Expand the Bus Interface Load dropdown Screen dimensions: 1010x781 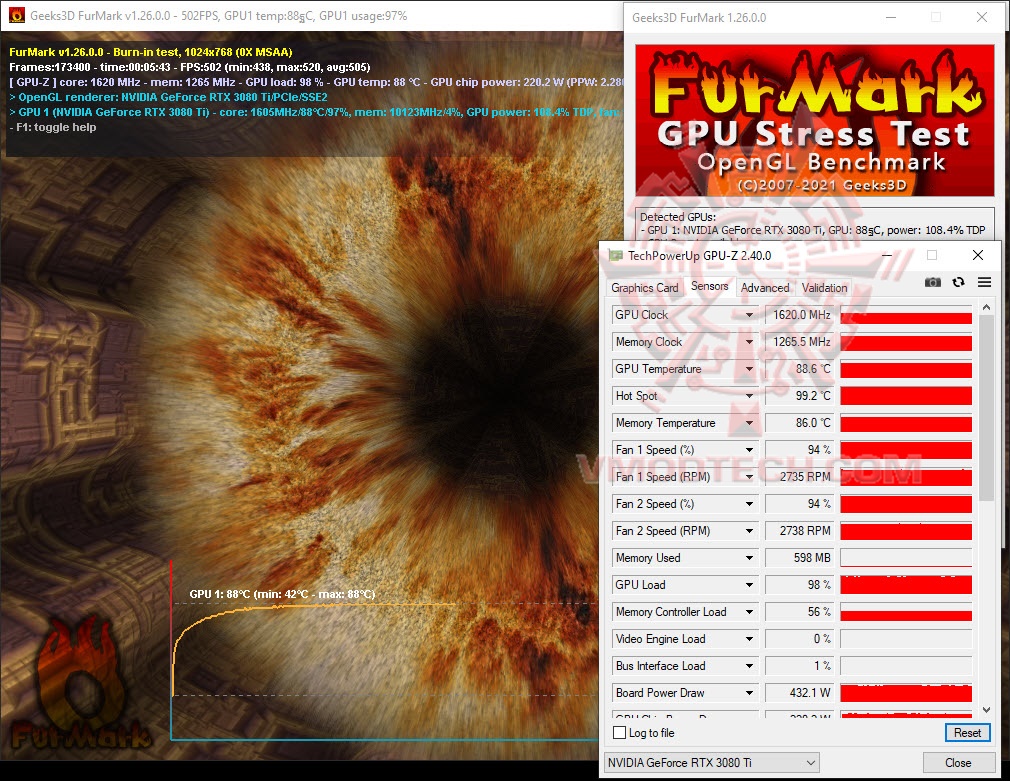click(749, 666)
